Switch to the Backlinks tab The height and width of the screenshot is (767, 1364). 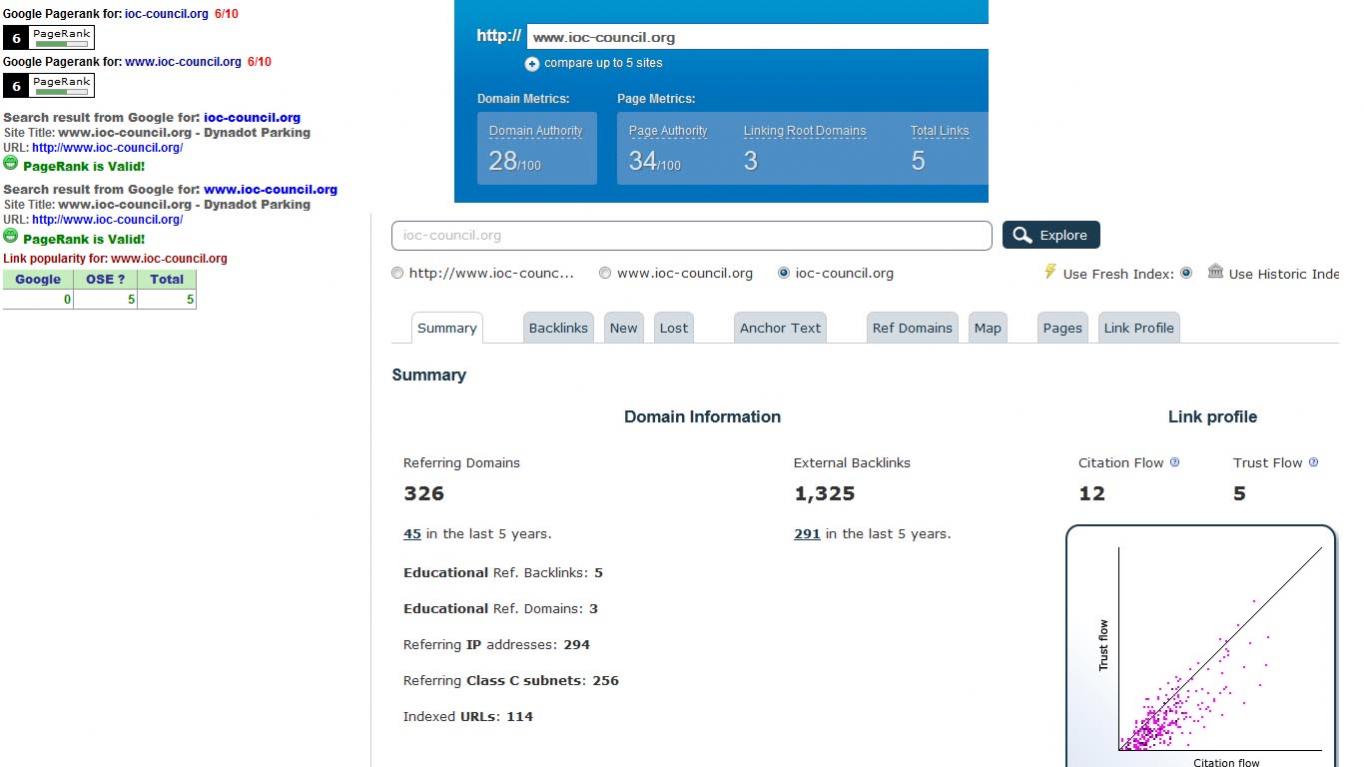click(558, 328)
